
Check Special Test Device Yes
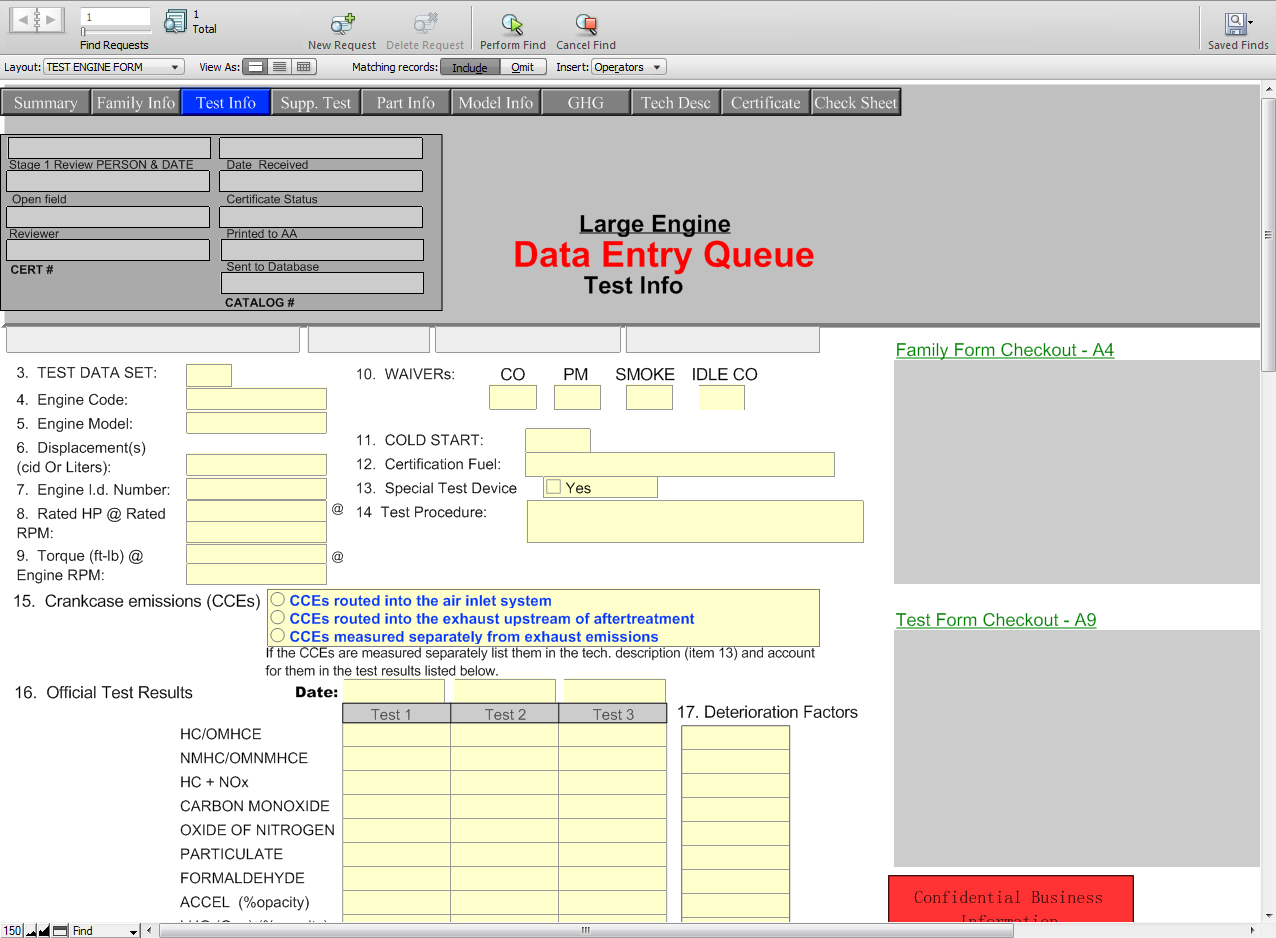click(553, 487)
